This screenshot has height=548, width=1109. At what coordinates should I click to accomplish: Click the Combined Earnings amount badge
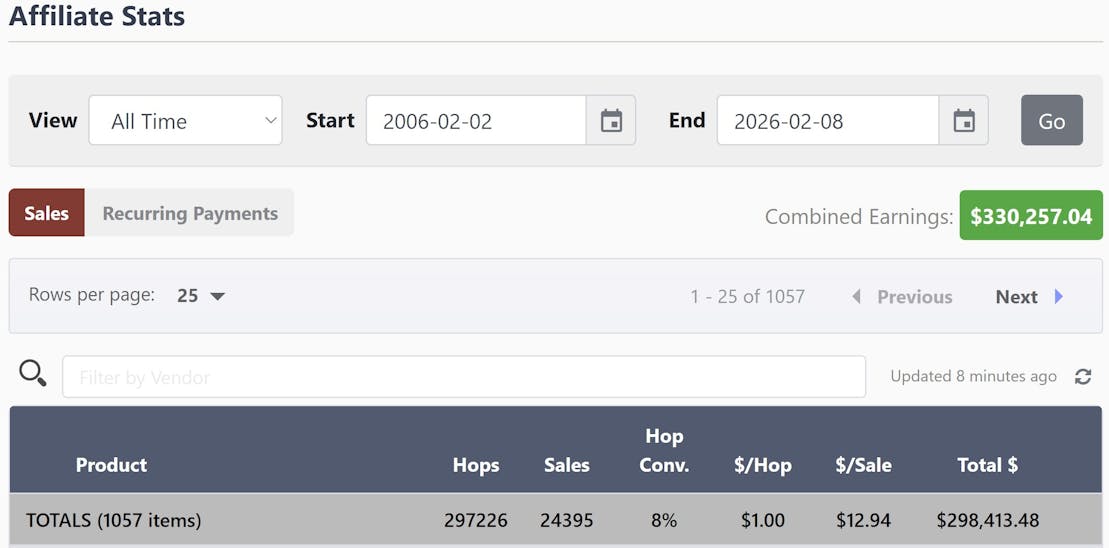1031,216
